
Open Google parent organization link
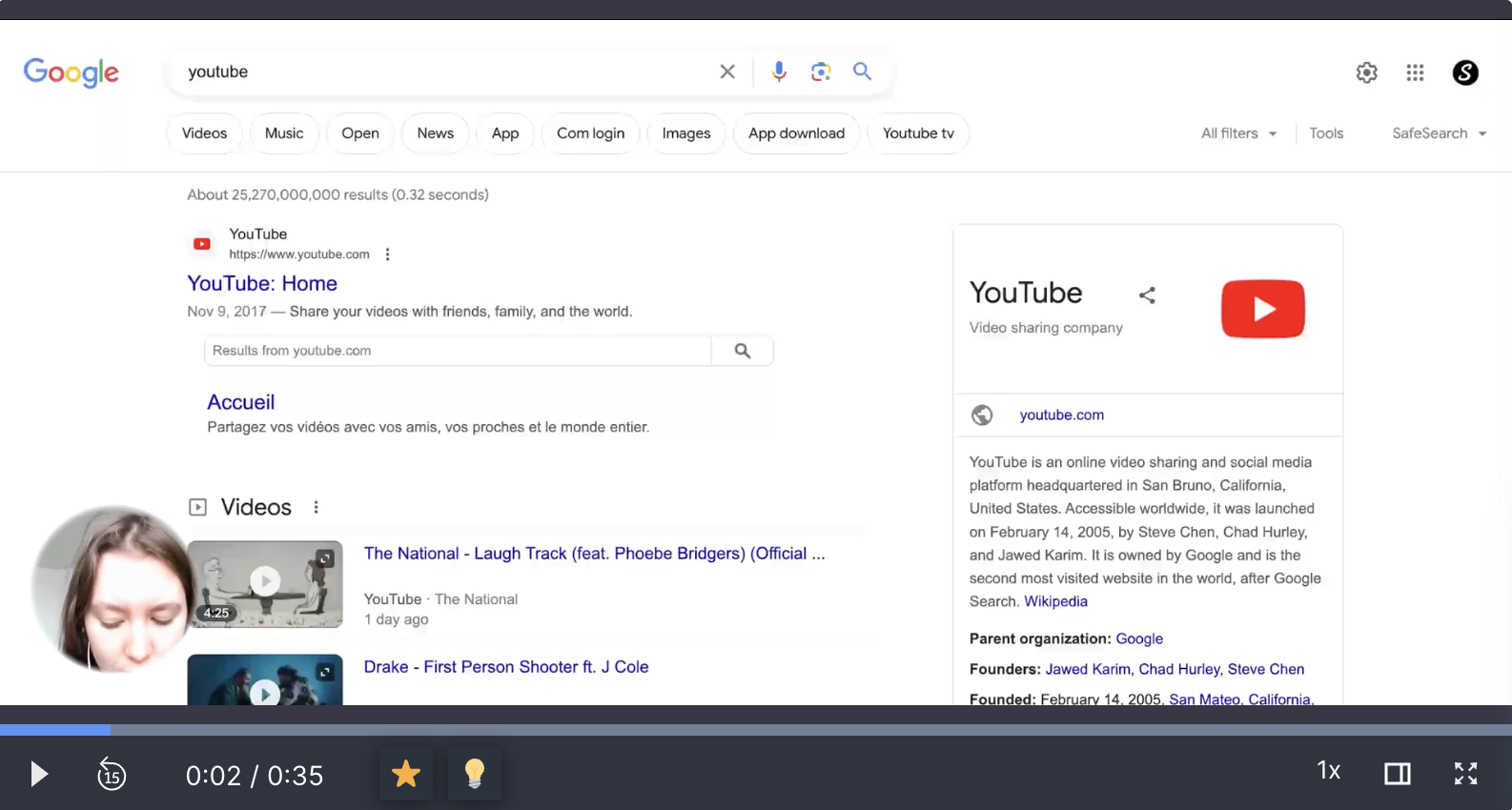click(x=1139, y=638)
